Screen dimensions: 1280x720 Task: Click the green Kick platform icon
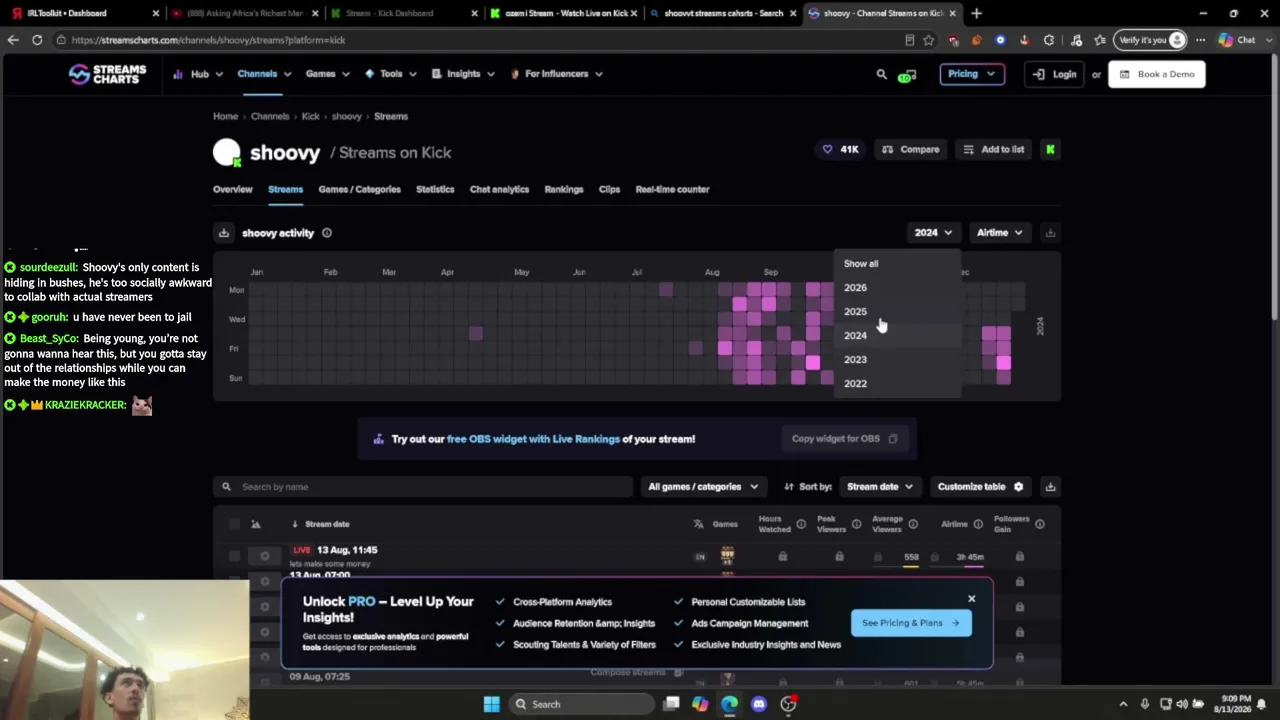1050,149
